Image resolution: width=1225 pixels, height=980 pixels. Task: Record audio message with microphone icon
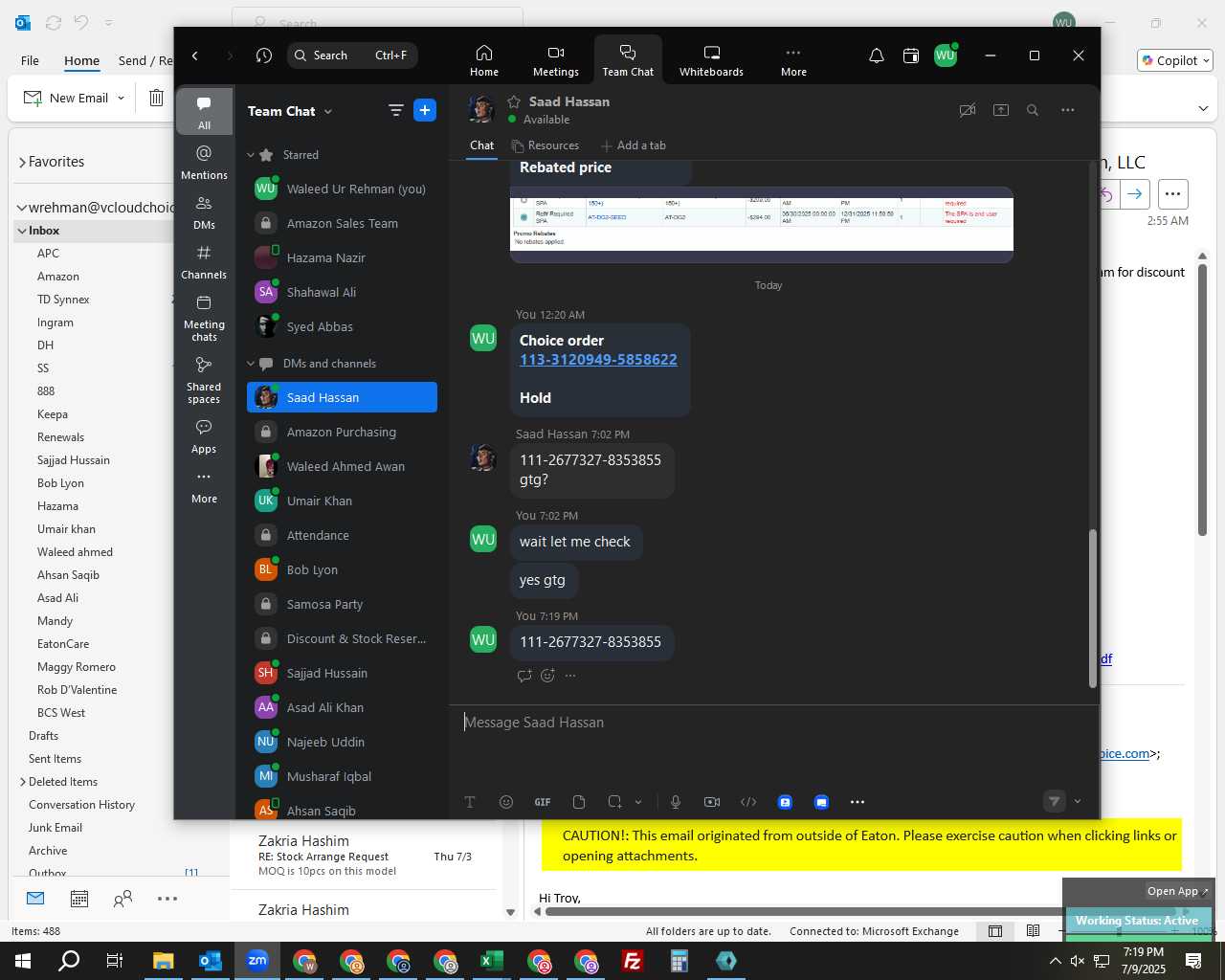click(676, 802)
